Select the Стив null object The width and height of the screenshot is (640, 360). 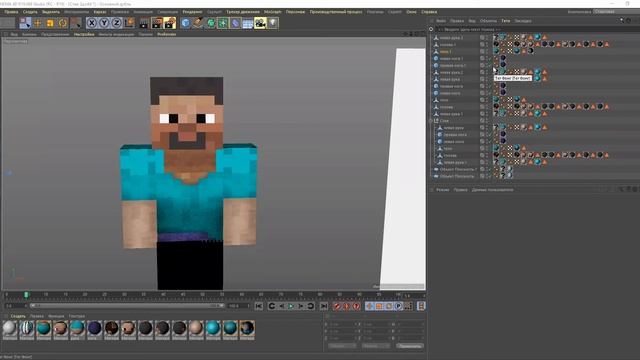click(444, 121)
